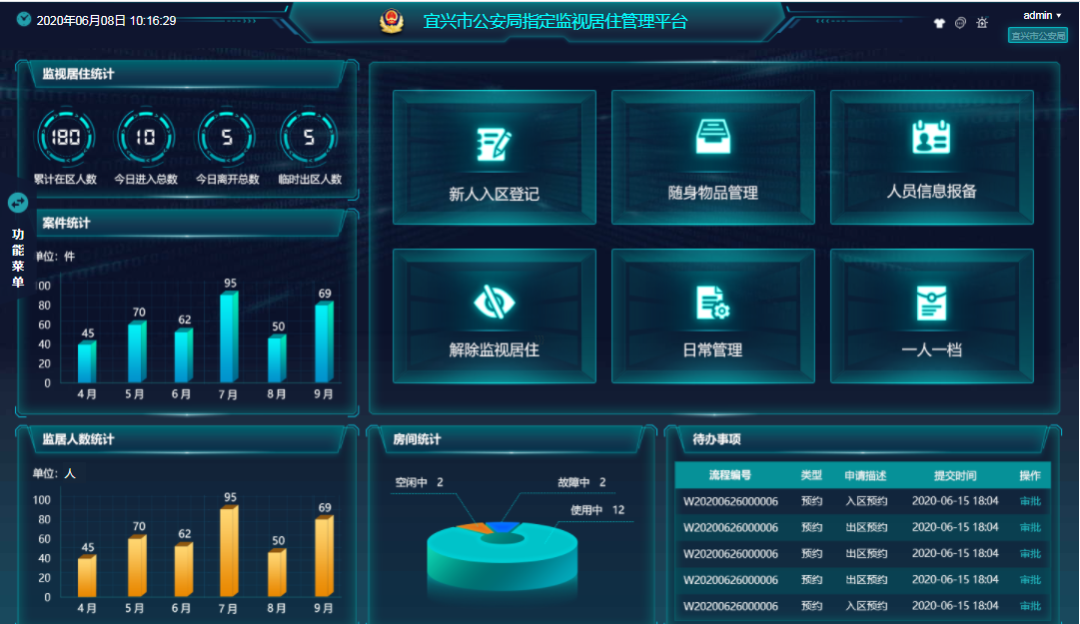Click 审批 link in last 待办事项 row
The image size is (1080, 624).
[1030, 606]
